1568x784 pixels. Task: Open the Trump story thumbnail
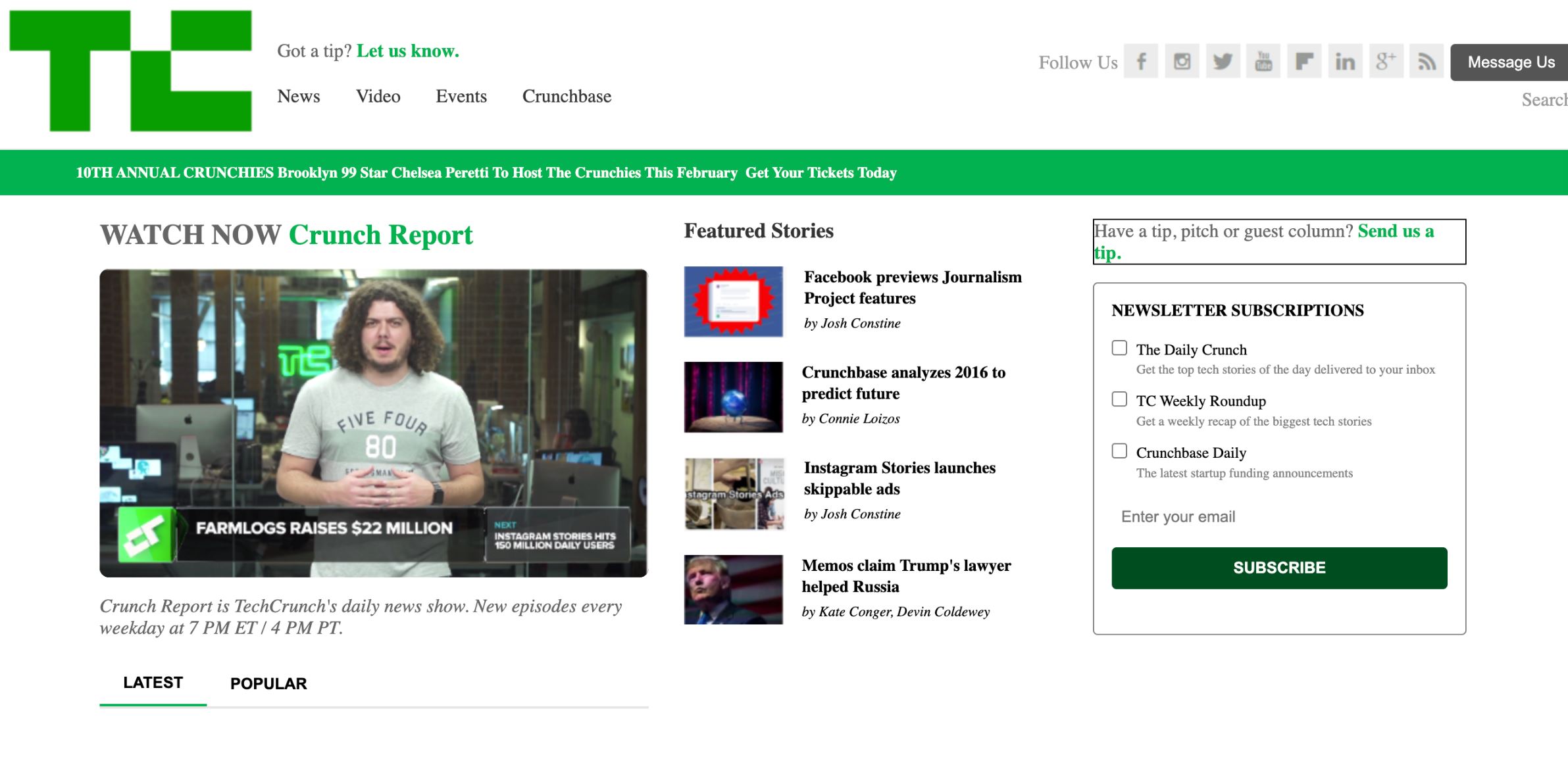[734, 590]
